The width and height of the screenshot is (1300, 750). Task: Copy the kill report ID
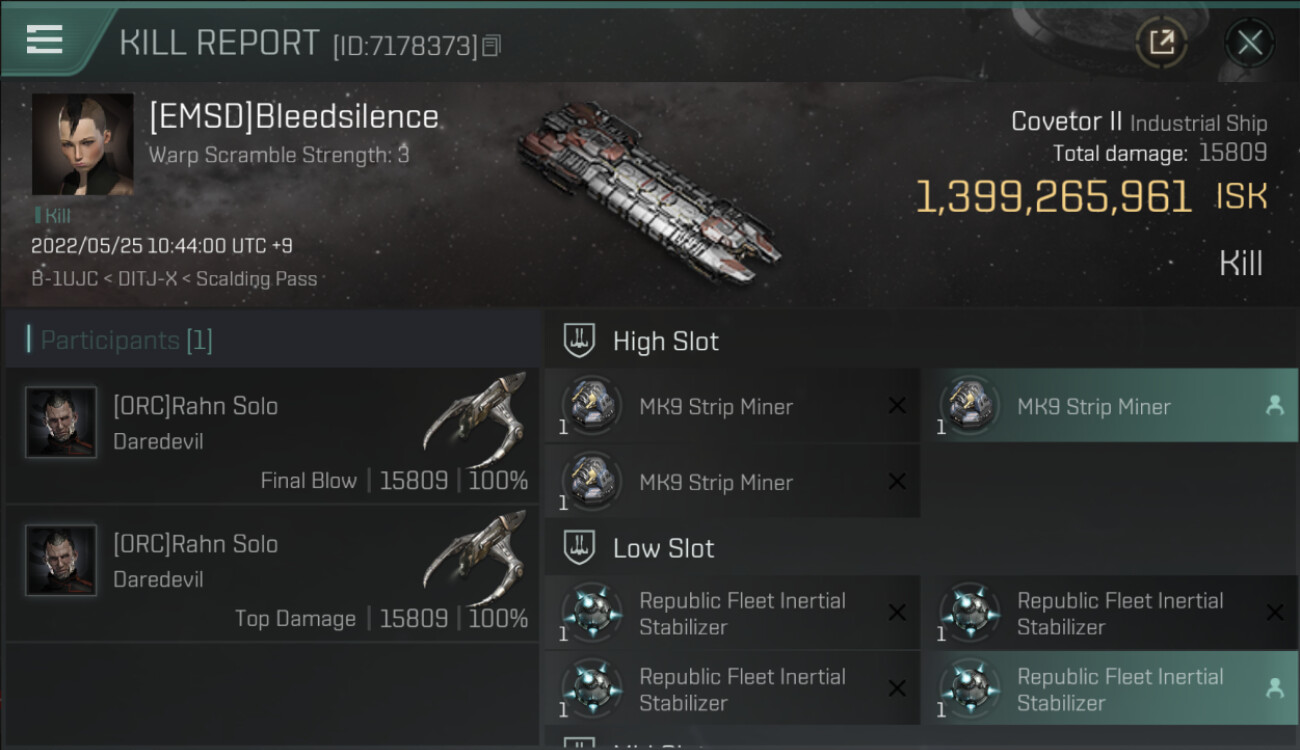pos(490,46)
